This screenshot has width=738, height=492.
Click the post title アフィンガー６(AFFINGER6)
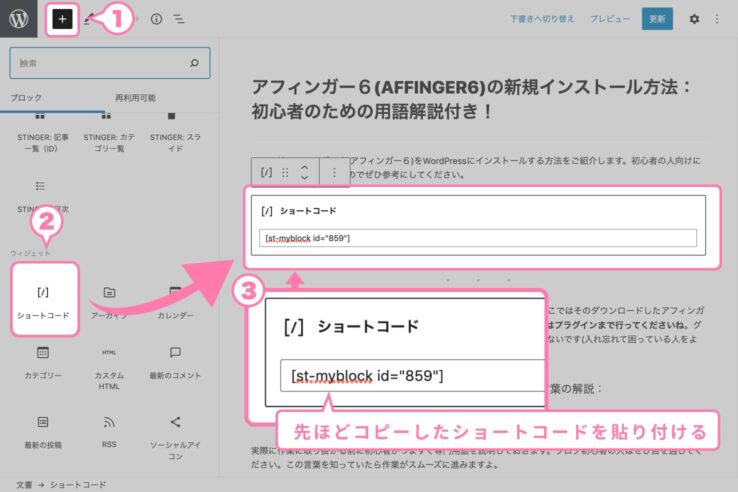(x=472, y=99)
